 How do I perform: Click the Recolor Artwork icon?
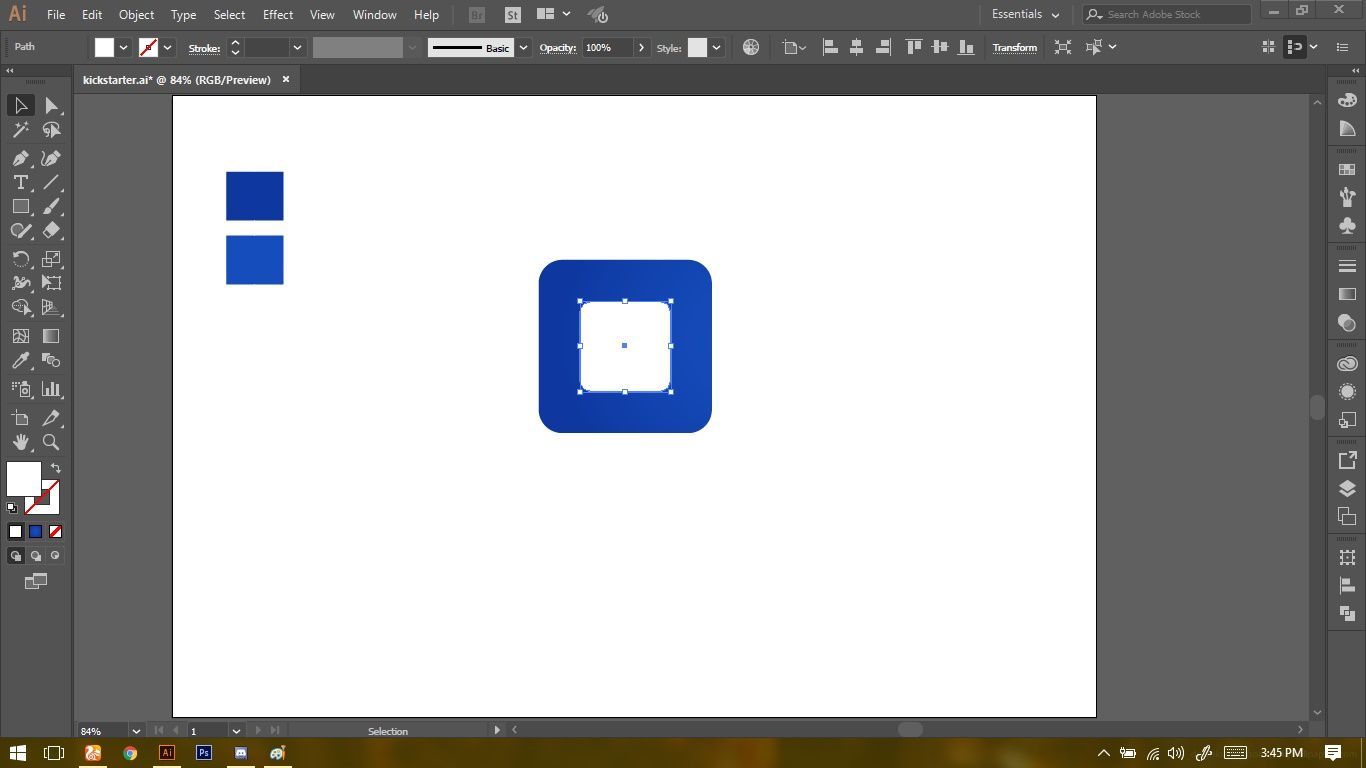(751, 47)
